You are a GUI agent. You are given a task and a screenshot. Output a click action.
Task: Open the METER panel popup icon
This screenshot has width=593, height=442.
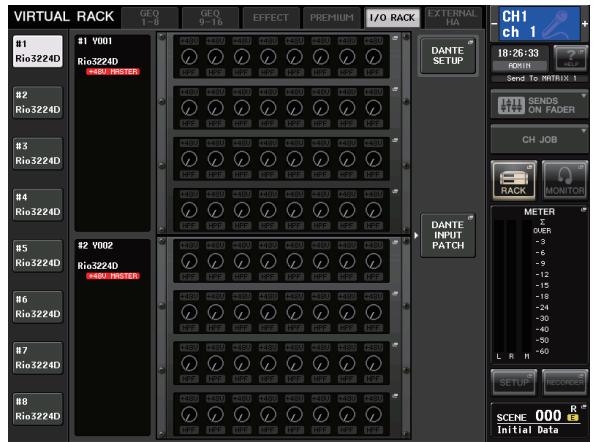(584, 209)
